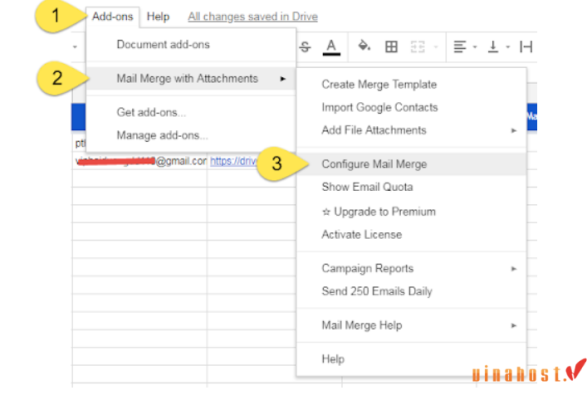
Task: Expand the vertical align dropdown arrow
Action: [508, 47]
